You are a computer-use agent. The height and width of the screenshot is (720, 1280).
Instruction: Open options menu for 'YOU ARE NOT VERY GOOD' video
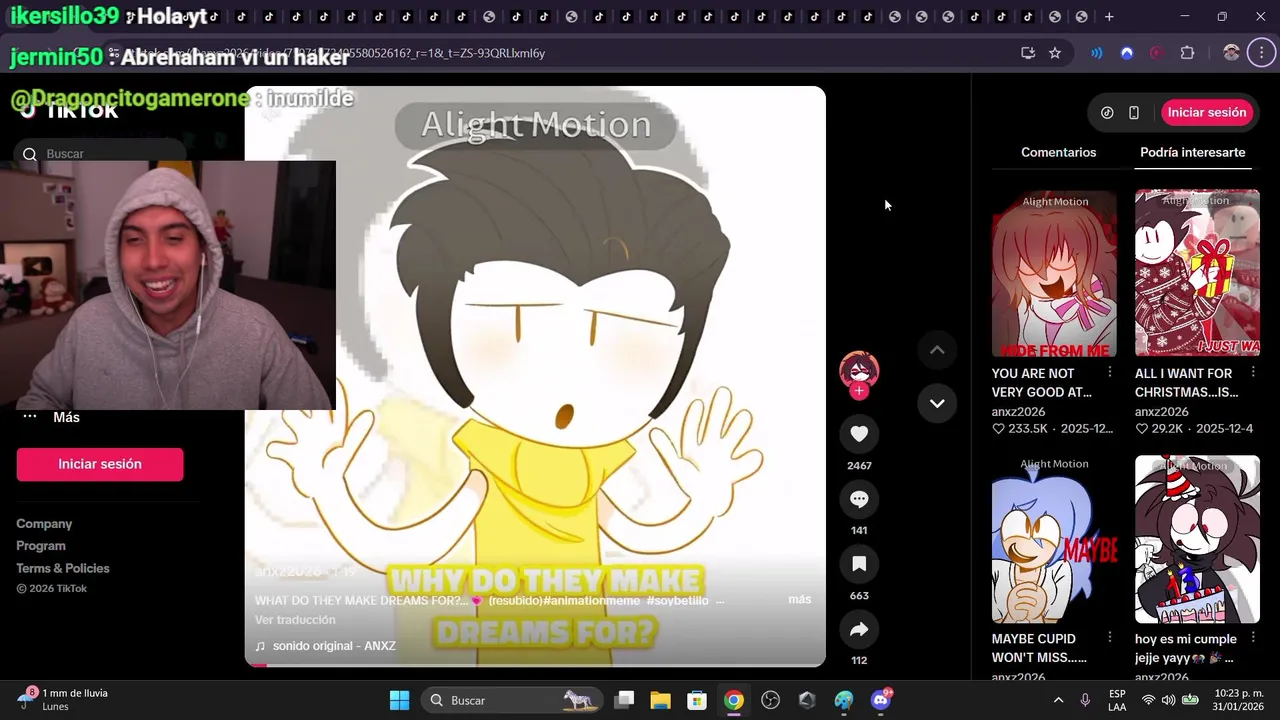click(x=1109, y=373)
